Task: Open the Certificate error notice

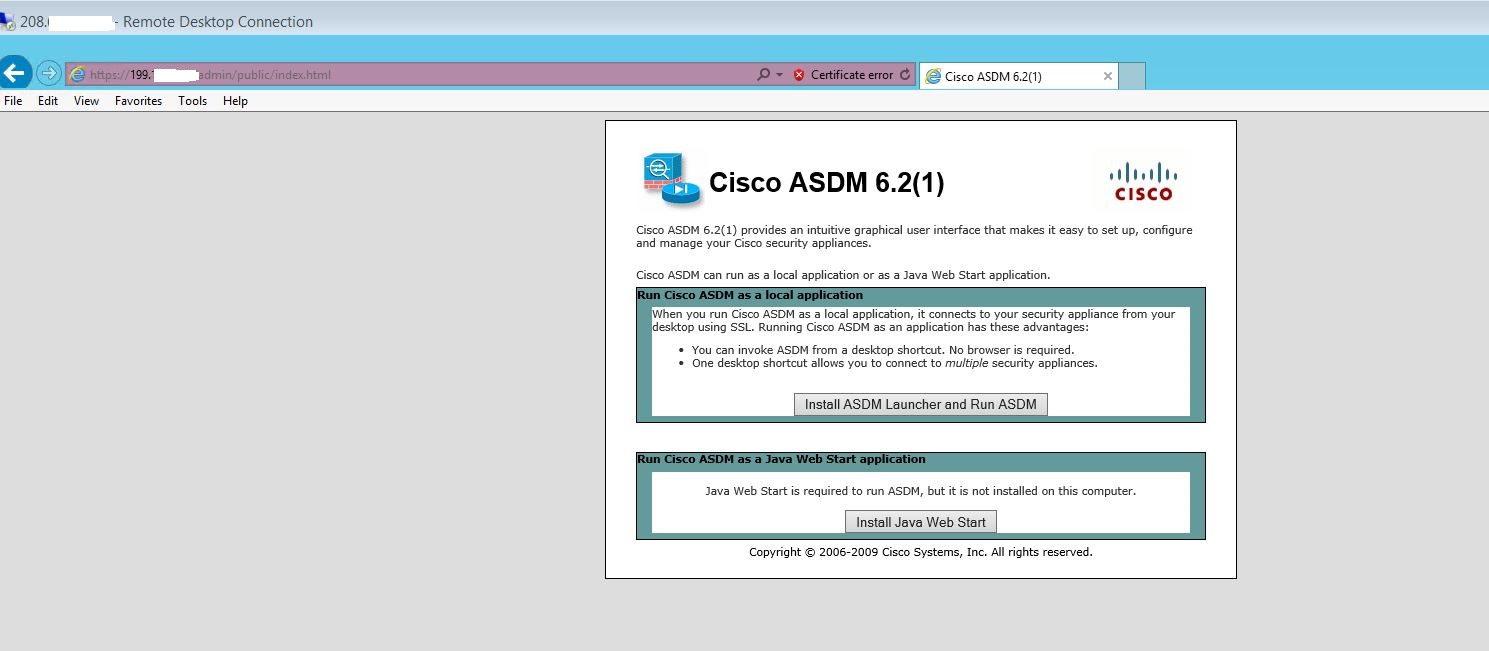Action: click(852, 75)
